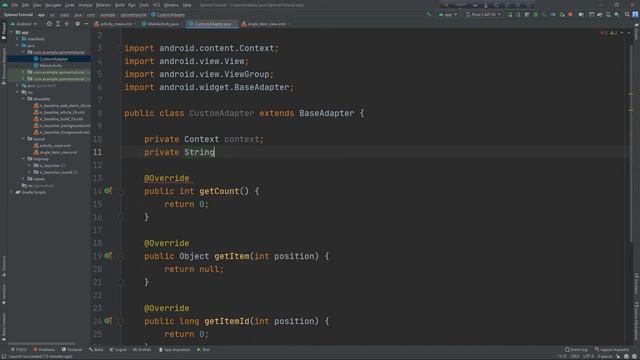Expand the manifests folder
640x360 pixels.
click(x=18, y=39)
